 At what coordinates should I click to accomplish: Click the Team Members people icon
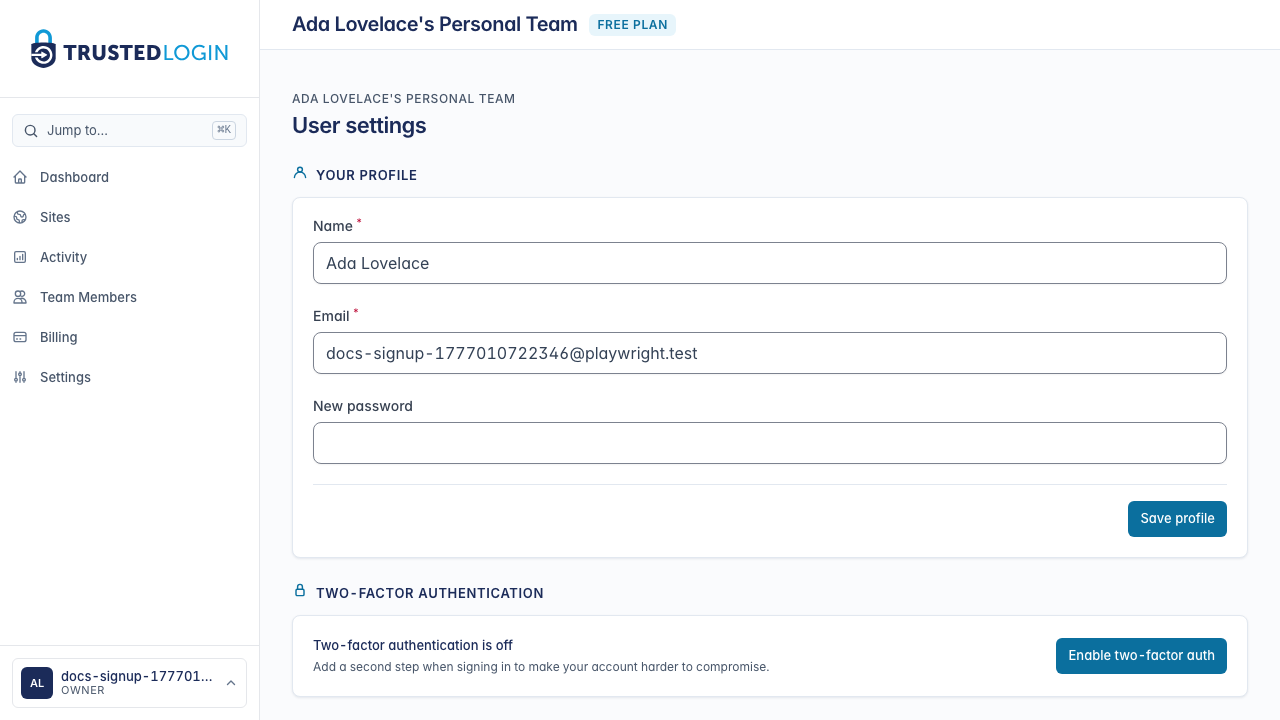click(20, 297)
